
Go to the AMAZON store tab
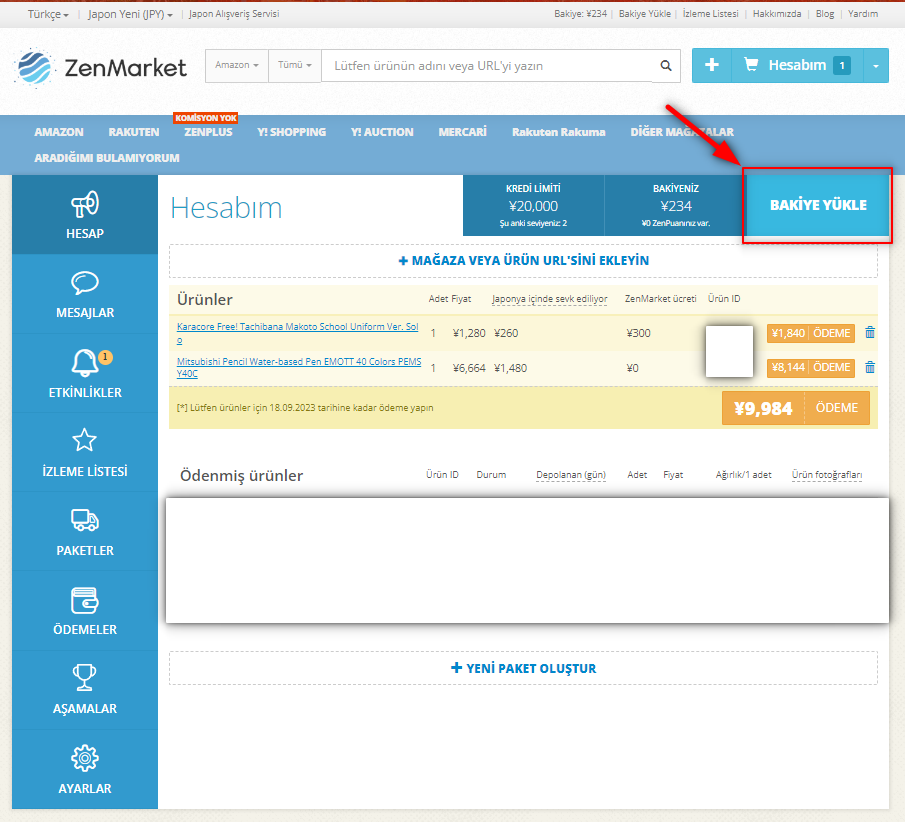59,132
